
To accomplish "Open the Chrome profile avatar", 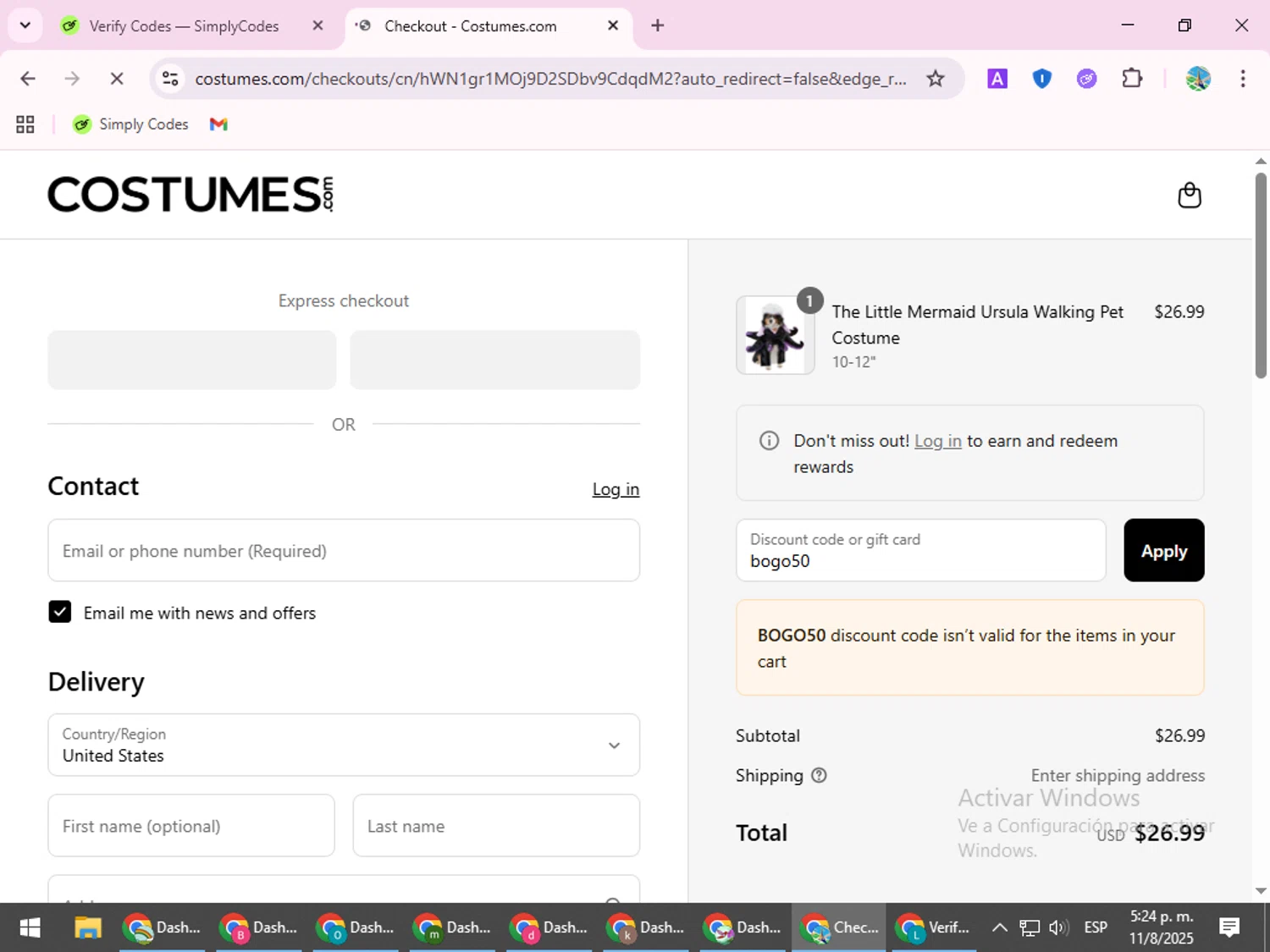I will (x=1198, y=79).
